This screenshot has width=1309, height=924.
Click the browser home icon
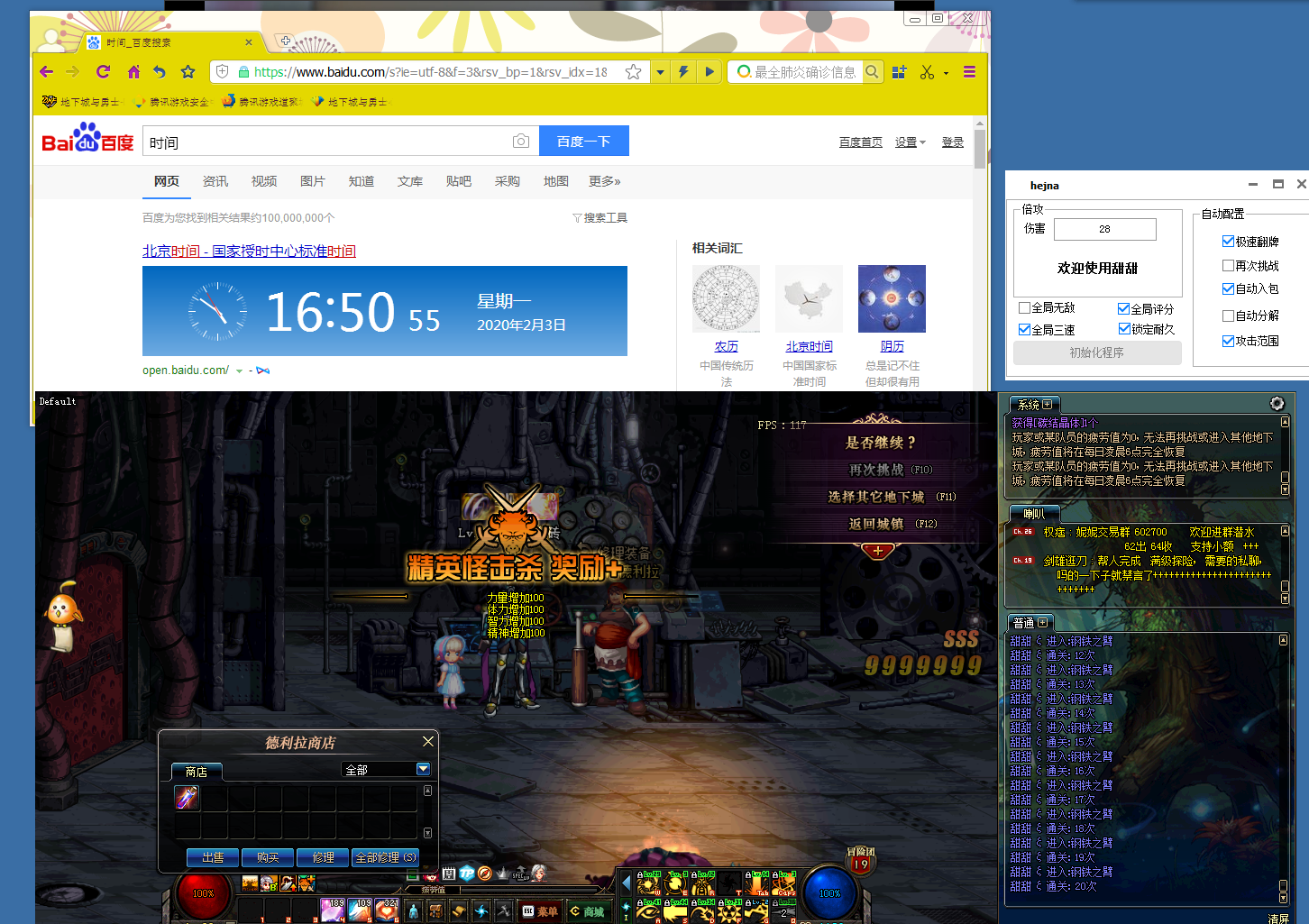133,72
